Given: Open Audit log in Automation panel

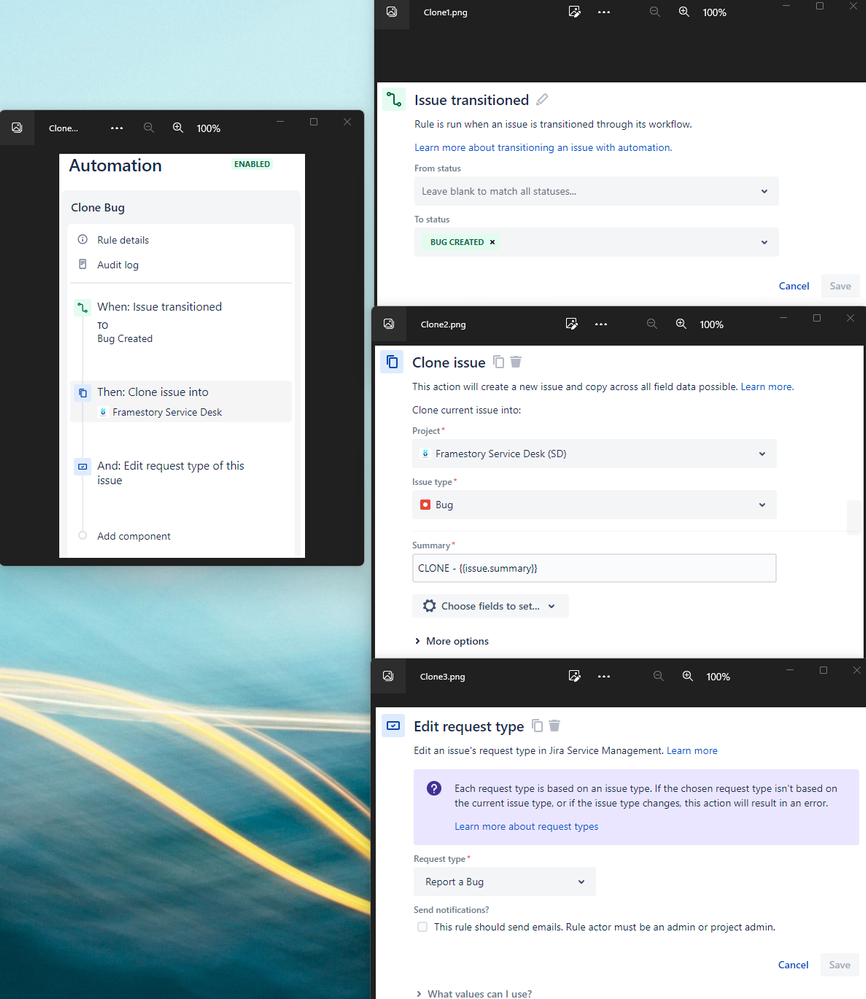Looking at the screenshot, I should click(x=117, y=265).
